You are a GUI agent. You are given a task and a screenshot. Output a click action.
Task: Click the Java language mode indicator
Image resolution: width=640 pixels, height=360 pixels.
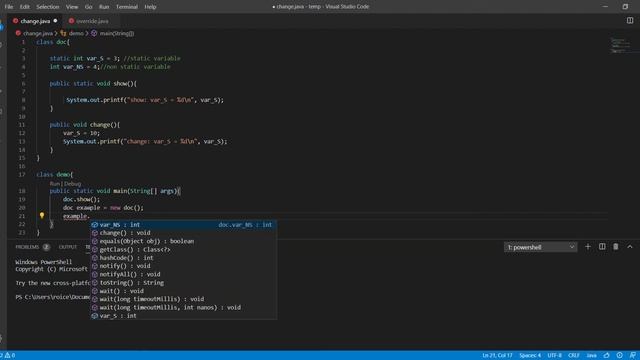pos(591,356)
